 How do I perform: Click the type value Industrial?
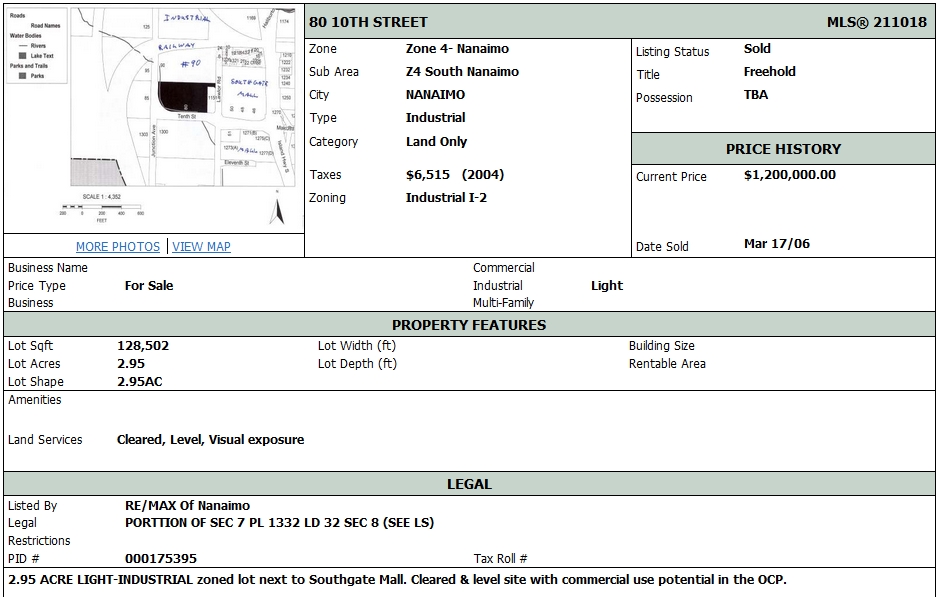[x=435, y=117]
